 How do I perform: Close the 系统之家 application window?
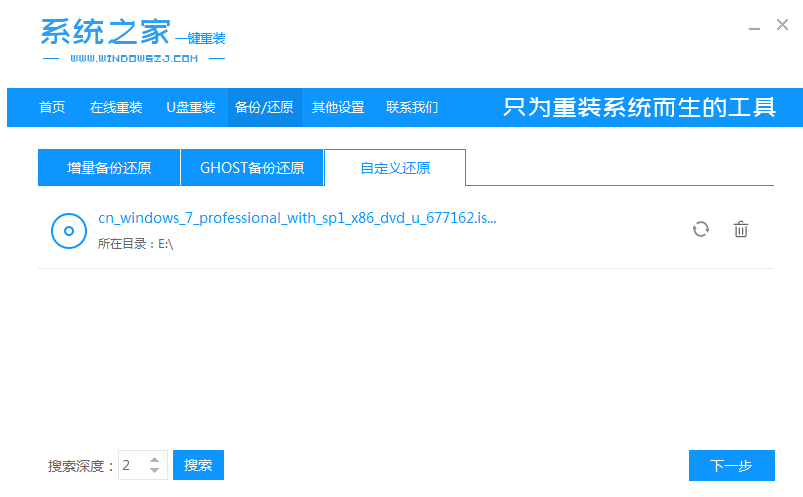pyautogui.click(x=782, y=25)
